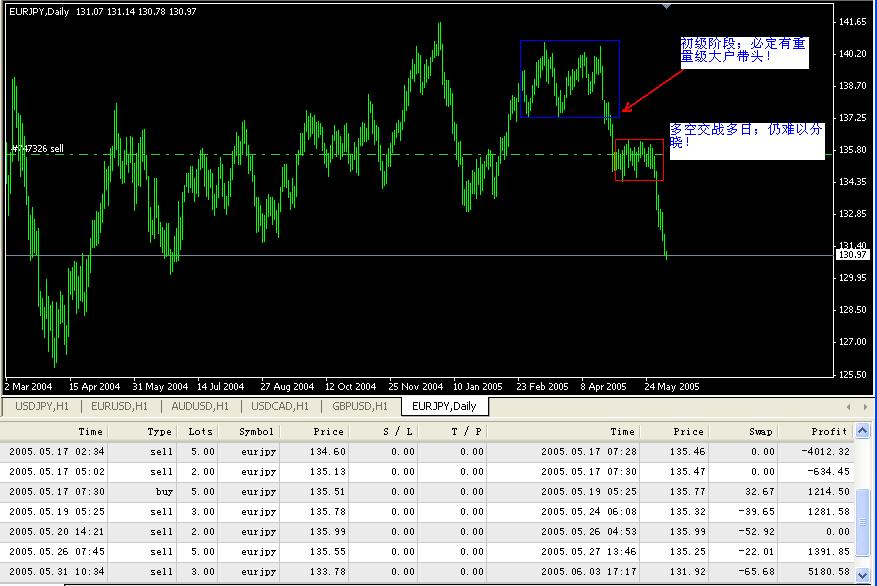
Task: Click the 141.65 price axis label
Action: click(853, 22)
